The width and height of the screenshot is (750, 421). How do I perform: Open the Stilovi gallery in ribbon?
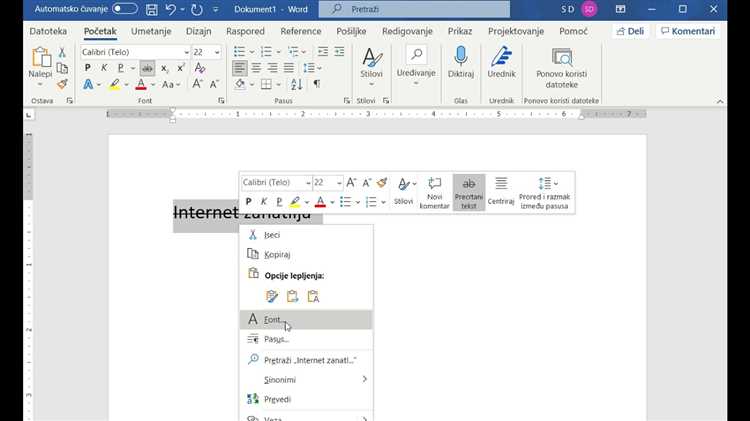coord(372,67)
